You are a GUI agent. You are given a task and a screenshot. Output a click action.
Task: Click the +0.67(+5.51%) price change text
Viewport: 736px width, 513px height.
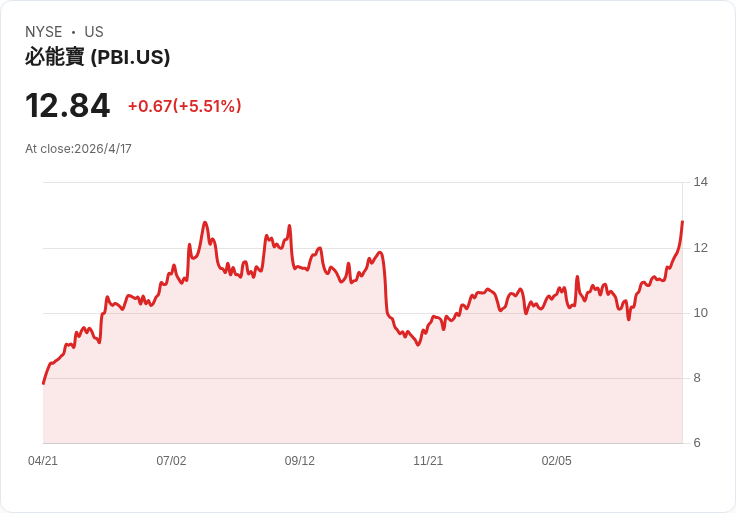pyautogui.click(x=184, y=106)
